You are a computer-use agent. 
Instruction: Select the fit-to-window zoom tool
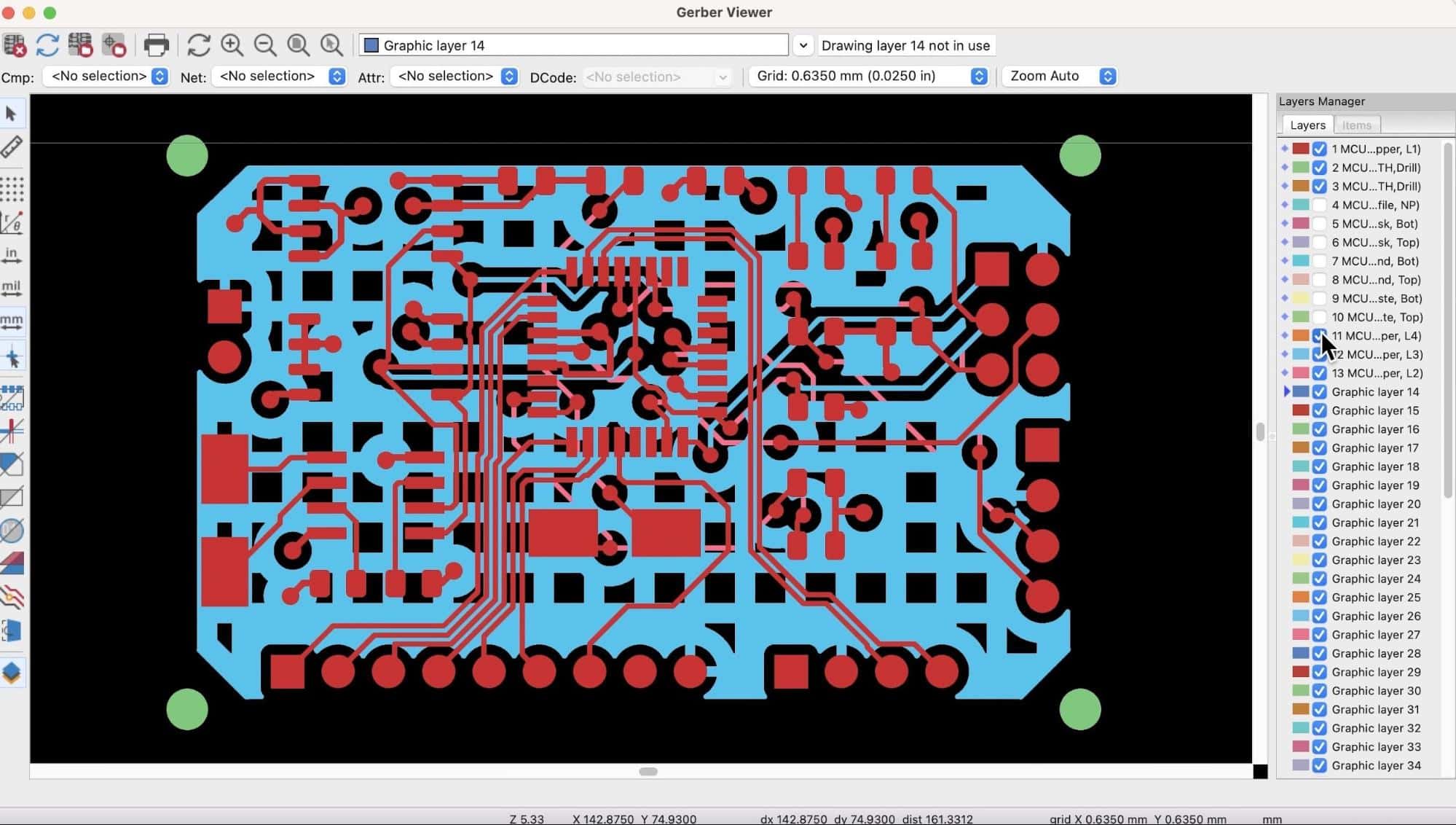pyautogui.click(x=297, y=45)
